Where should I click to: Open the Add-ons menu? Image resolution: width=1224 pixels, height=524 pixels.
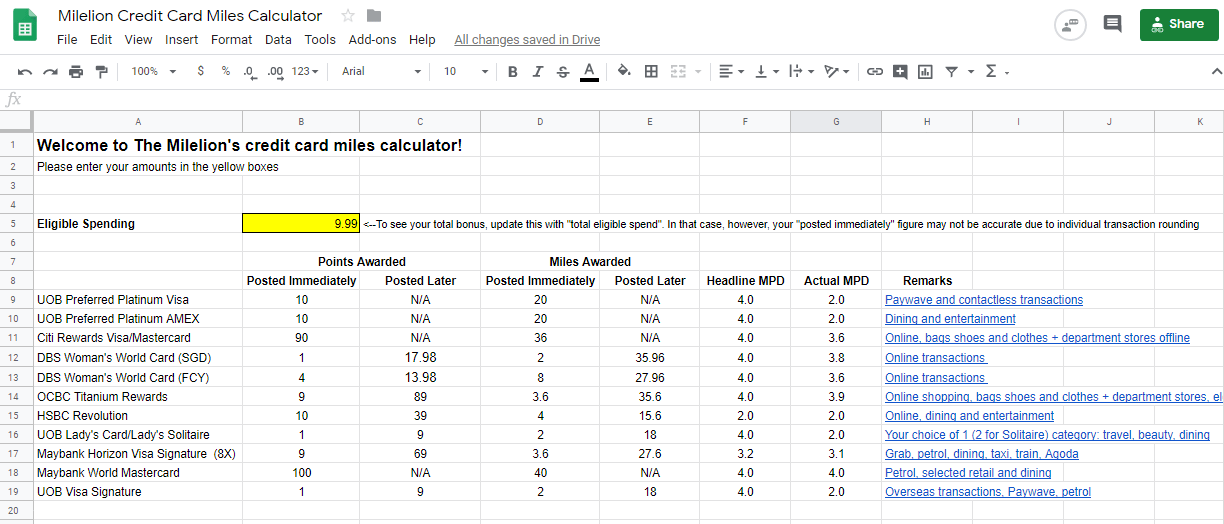372,40
